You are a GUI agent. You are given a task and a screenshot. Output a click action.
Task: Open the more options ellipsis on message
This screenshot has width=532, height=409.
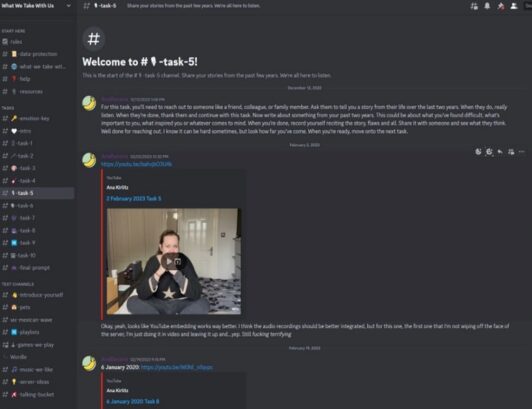pyautogui.click(x=521, y=152)
